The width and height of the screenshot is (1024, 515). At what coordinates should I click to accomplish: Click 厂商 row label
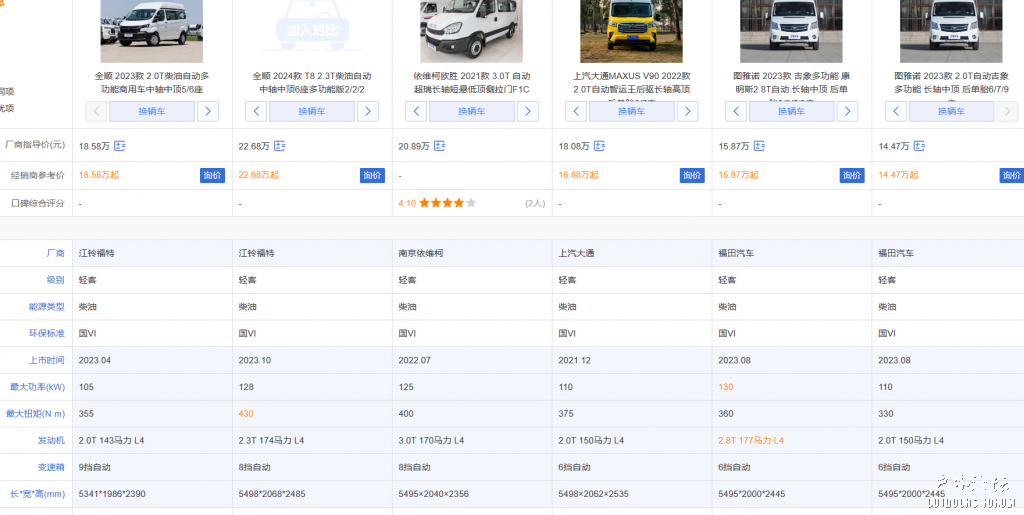coord(56,253)
